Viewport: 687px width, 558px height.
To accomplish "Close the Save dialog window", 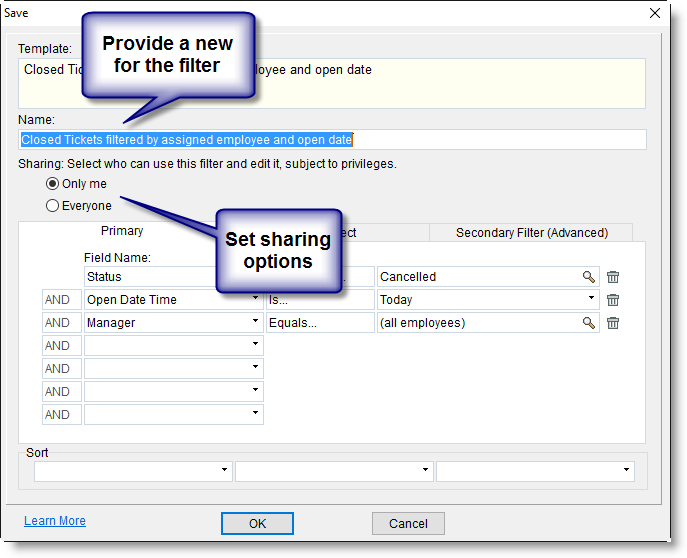I will [655, 13].
